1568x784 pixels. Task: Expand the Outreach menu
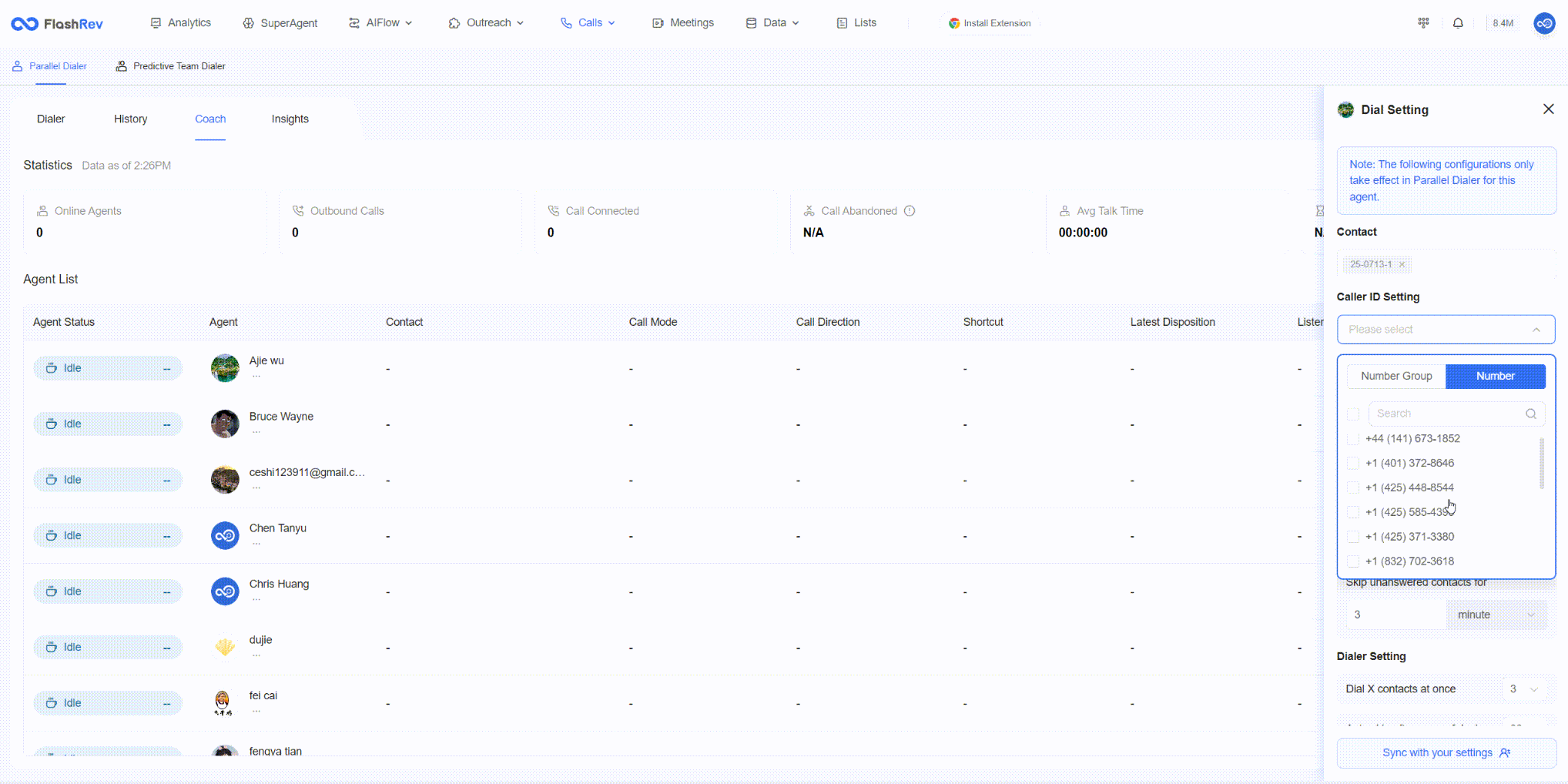pos(486,23)
